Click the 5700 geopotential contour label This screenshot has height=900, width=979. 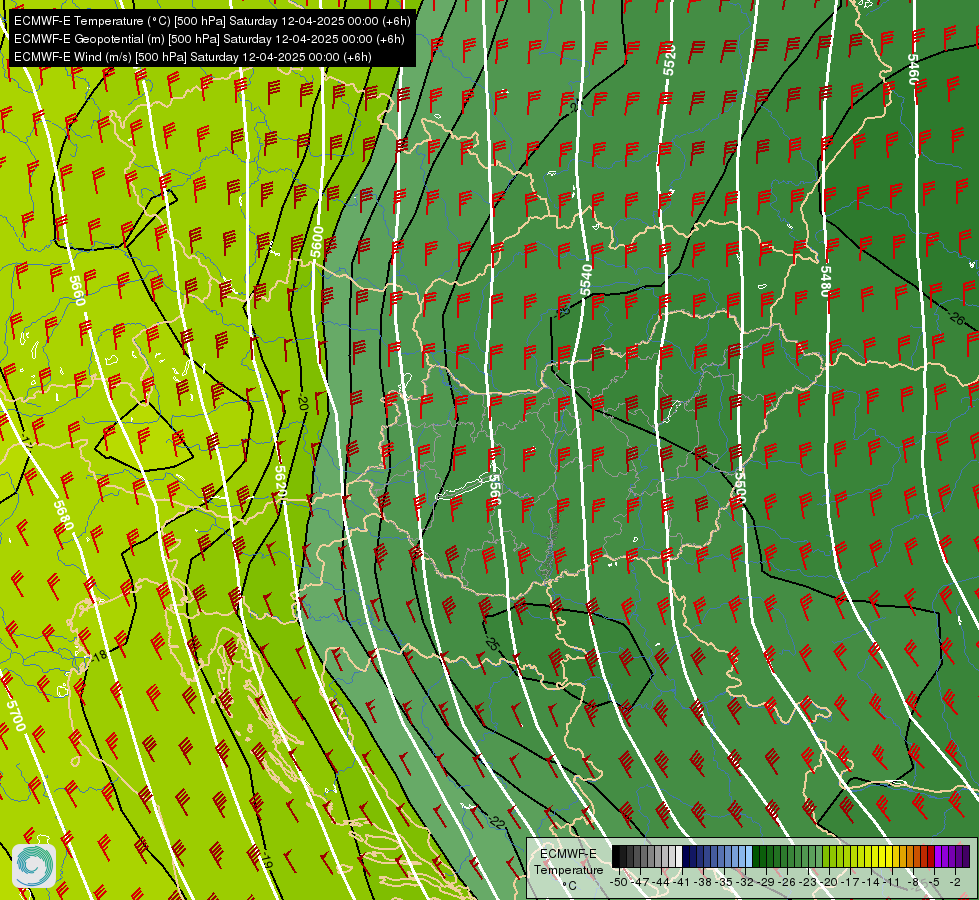16,716
